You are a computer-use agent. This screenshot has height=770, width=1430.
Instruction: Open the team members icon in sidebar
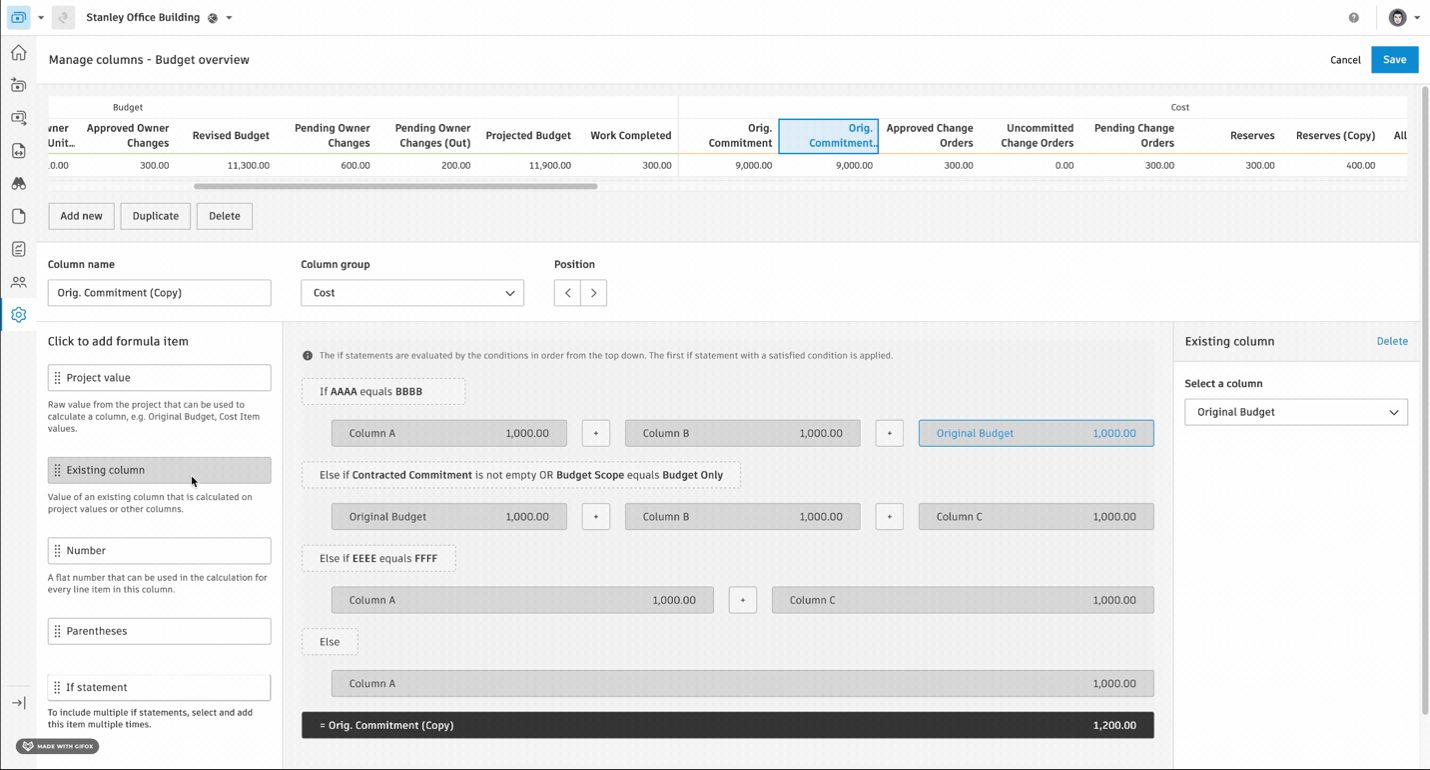[x=18, y=281]
